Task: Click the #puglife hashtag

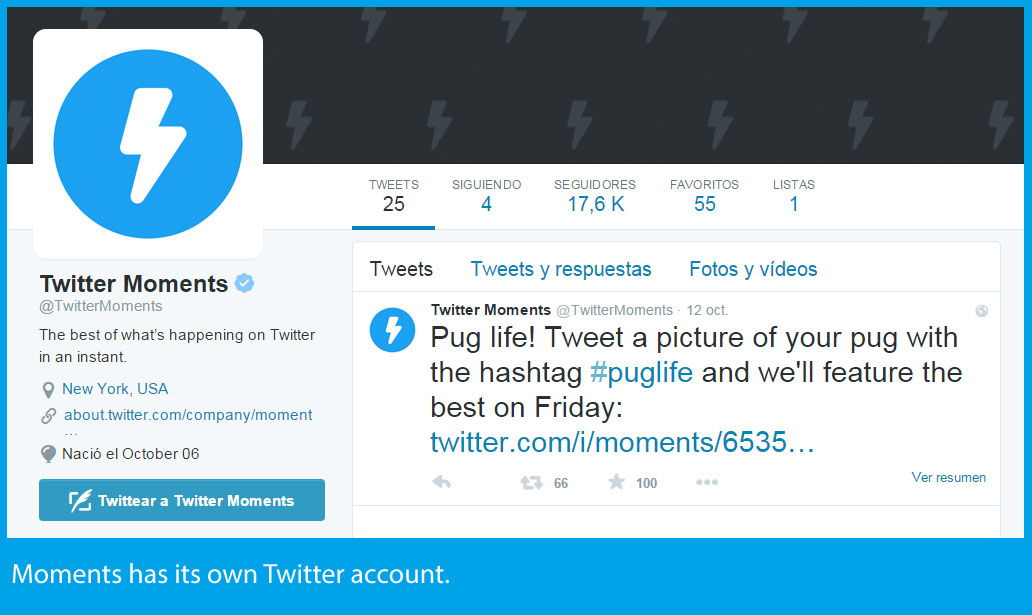Action: coord(641,373)
